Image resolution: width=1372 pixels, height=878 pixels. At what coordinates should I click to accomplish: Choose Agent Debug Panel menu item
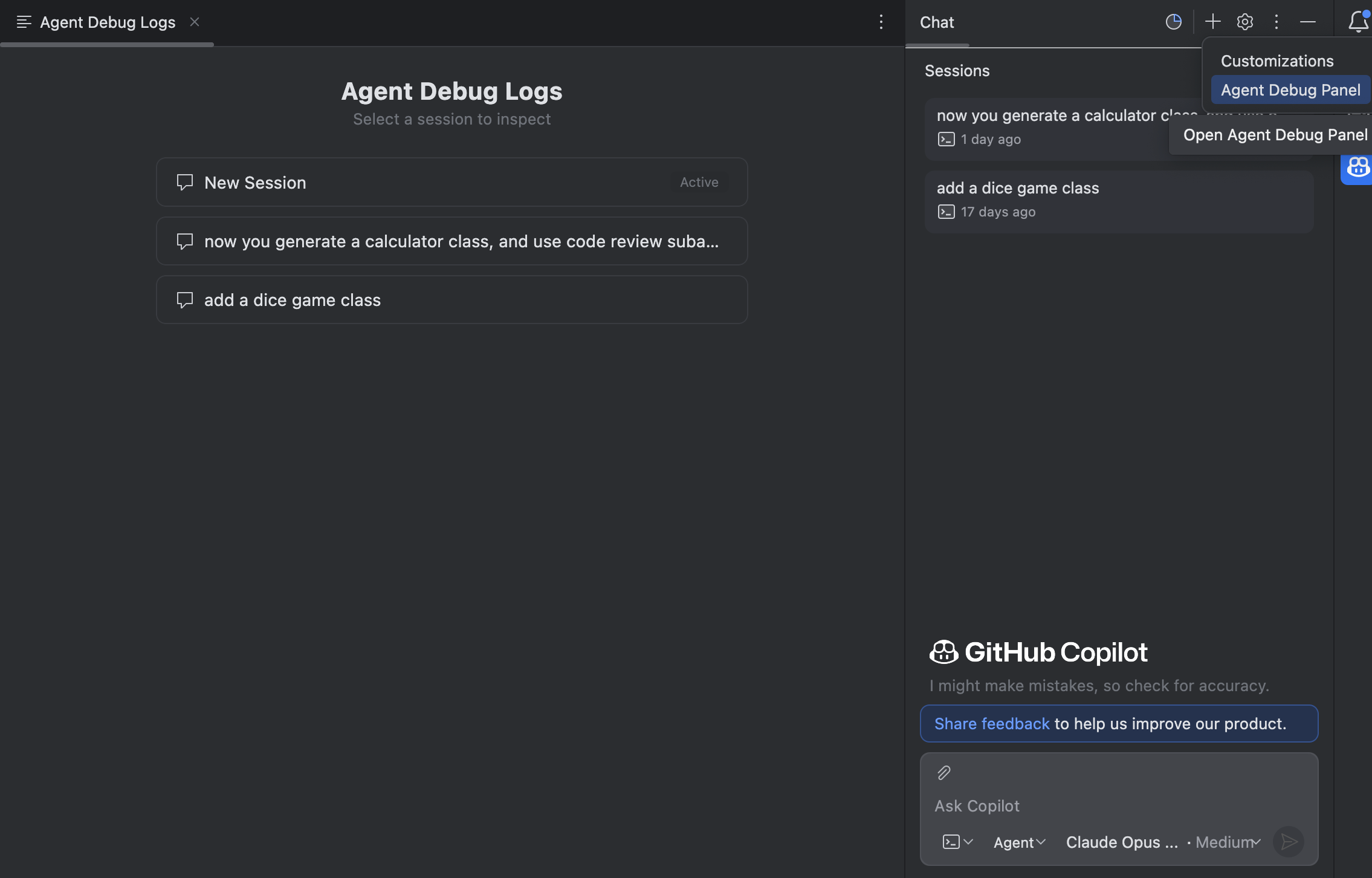pos(1290,90)
